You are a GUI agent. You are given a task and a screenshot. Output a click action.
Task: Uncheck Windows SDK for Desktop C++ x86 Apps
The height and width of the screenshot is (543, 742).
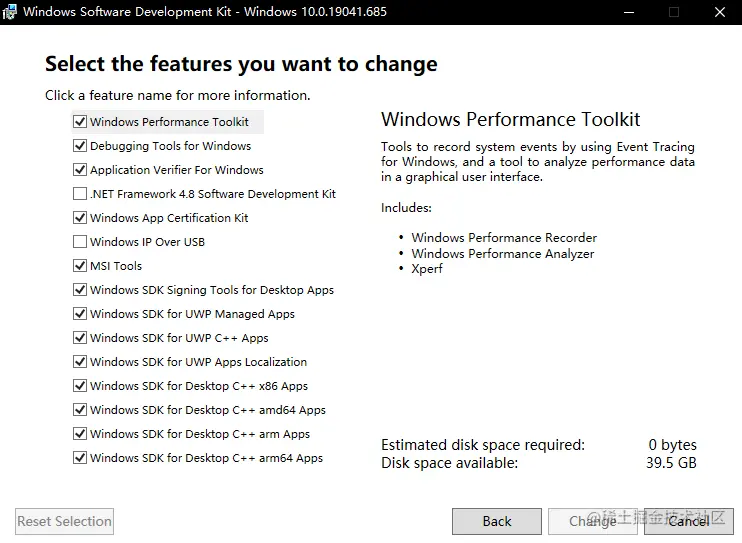(x=80, y=386)
